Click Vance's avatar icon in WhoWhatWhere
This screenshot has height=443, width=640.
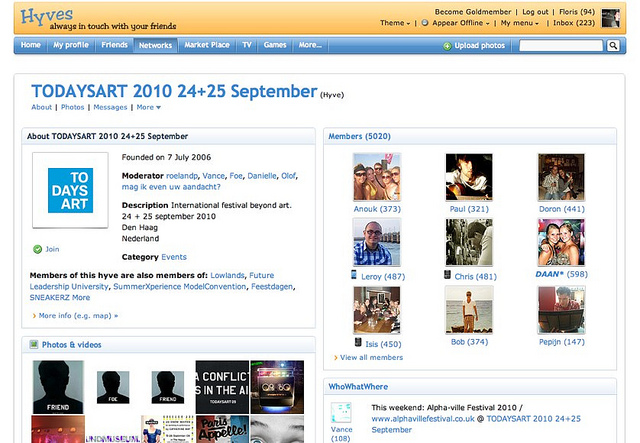[x=342, y=412]
